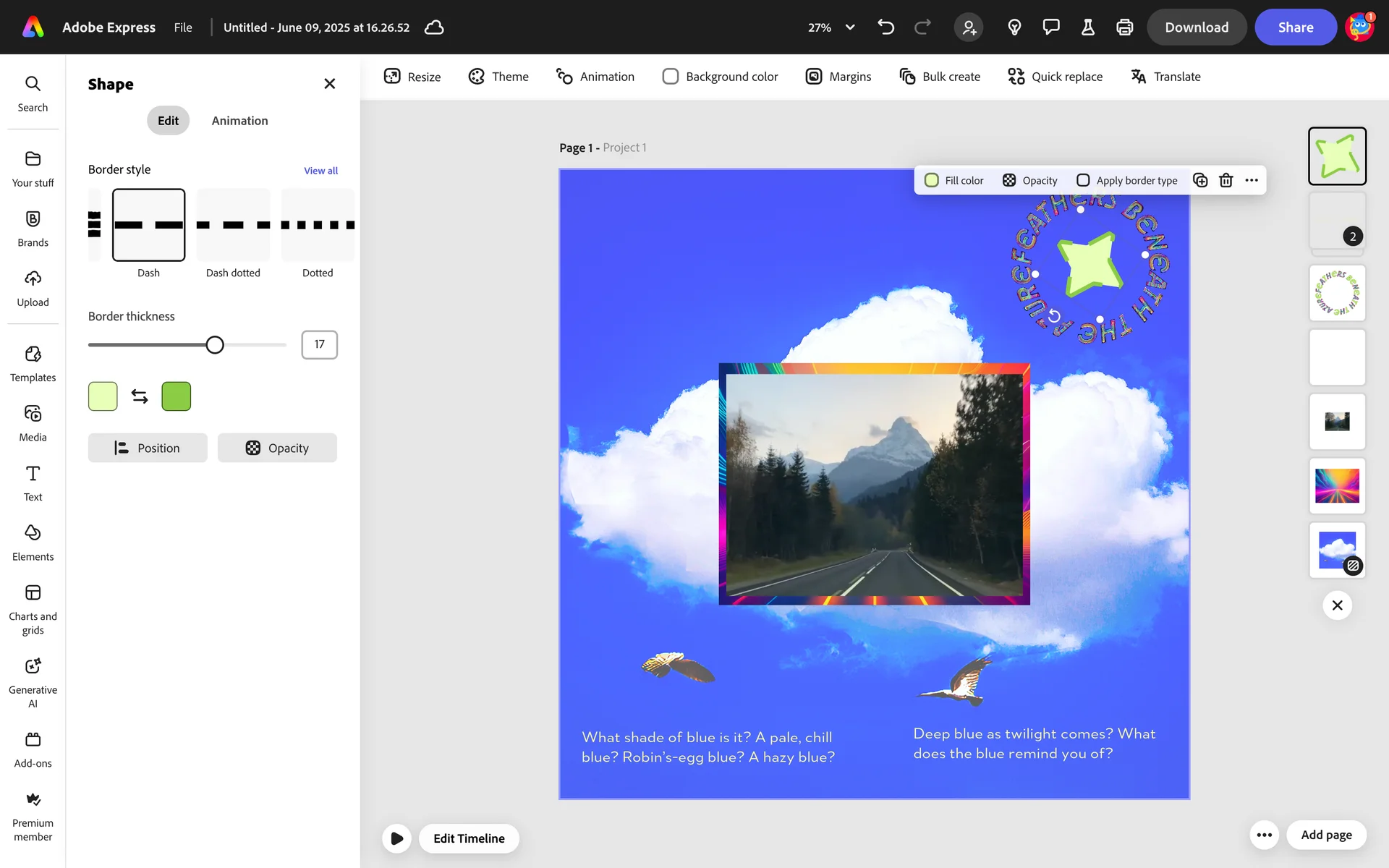Click the lightbulb tips icon
1389x868 pixels.
[1014, 27]
